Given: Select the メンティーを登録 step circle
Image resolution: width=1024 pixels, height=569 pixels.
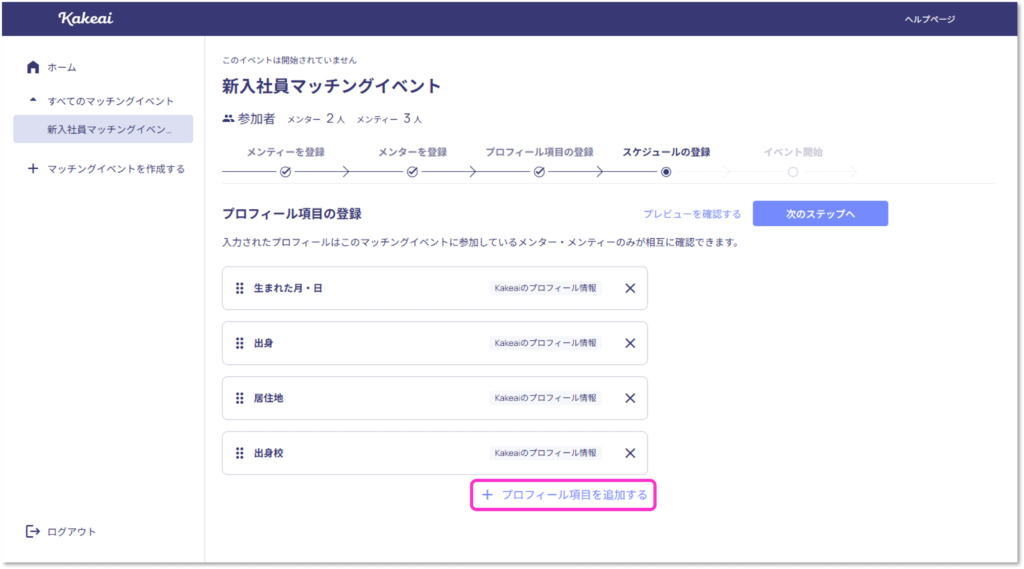Looking at the screenshot, I should pos(285,172).
